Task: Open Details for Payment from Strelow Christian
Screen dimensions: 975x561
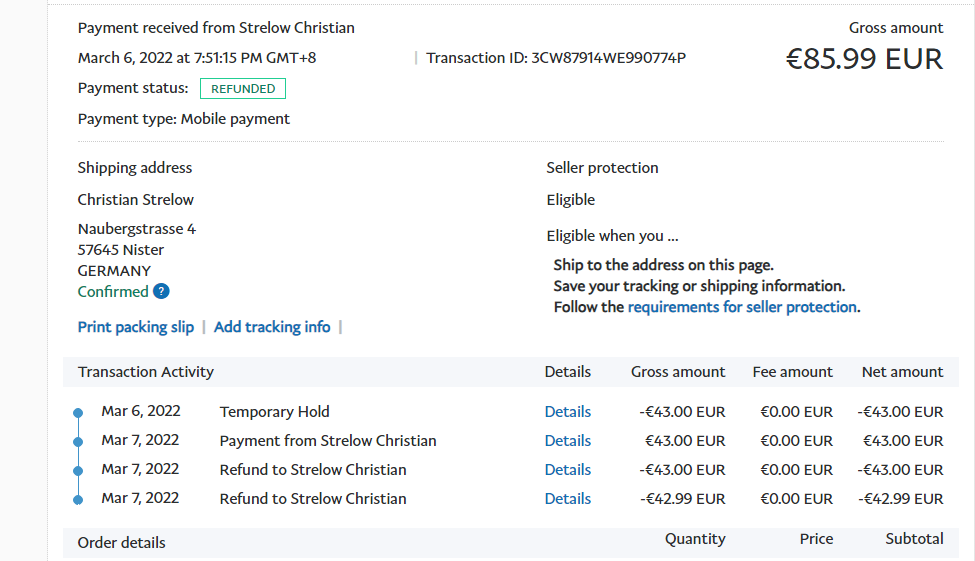Action: coord(567,441)
